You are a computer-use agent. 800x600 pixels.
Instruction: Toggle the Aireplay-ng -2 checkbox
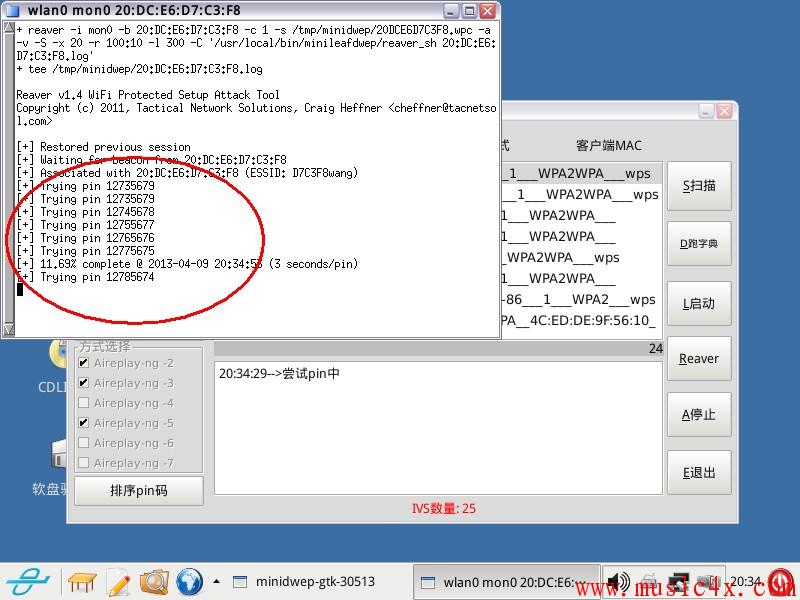point(84,363)
